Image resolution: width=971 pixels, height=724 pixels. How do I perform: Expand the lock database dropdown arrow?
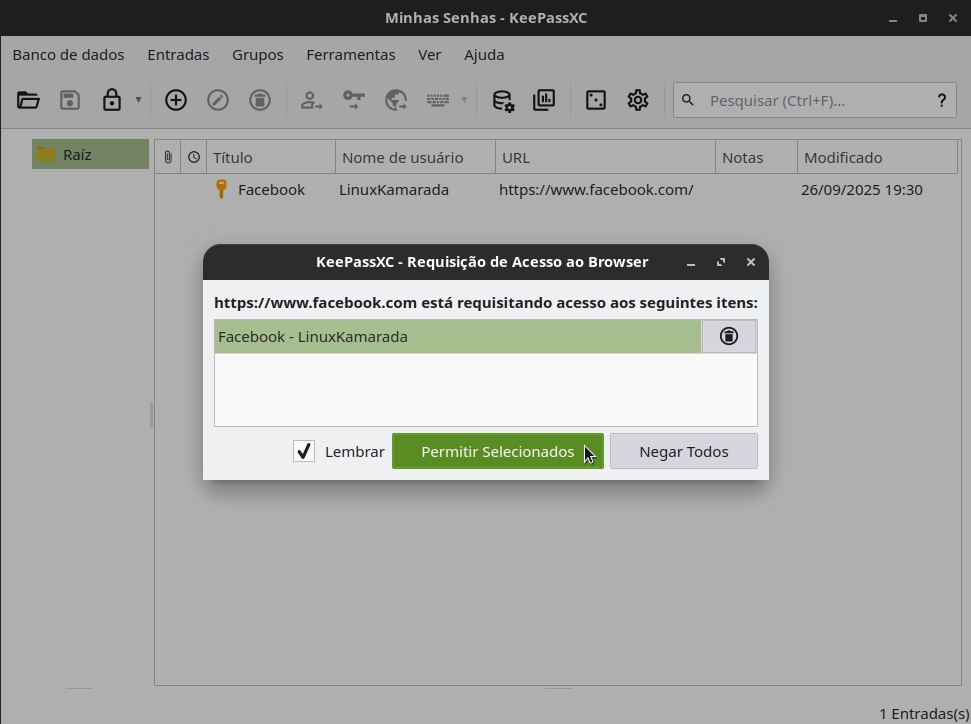pos(138,100)
